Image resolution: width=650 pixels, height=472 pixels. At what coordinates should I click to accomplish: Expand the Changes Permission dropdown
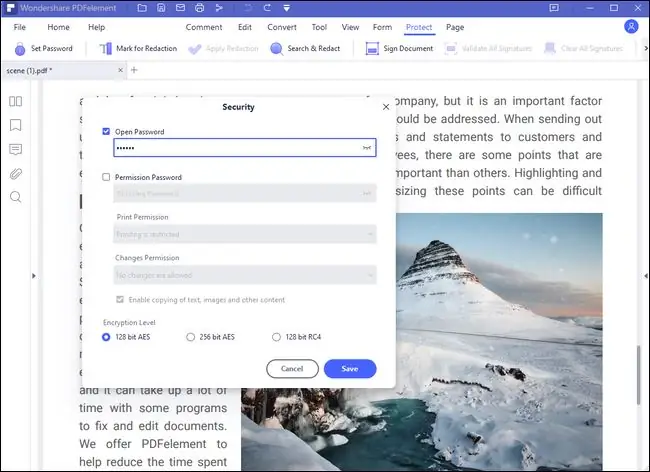244,274
